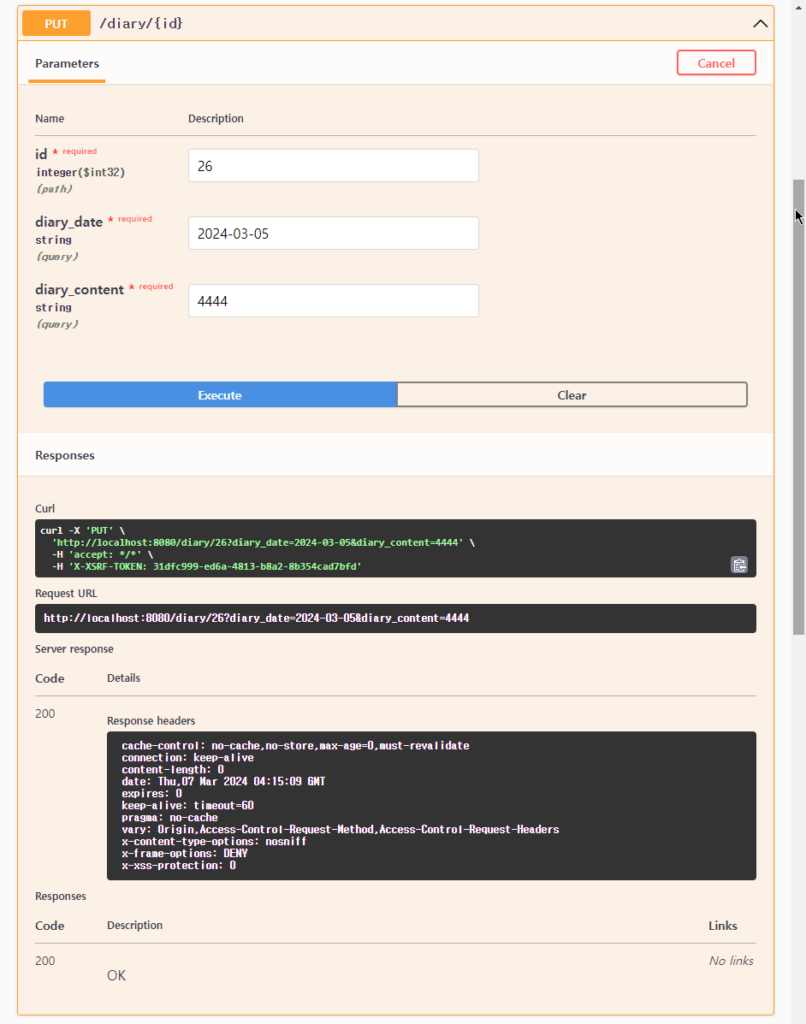Click the 'accept: */*' curl header line
806x1024 pixels.
[x=103, y=554]
